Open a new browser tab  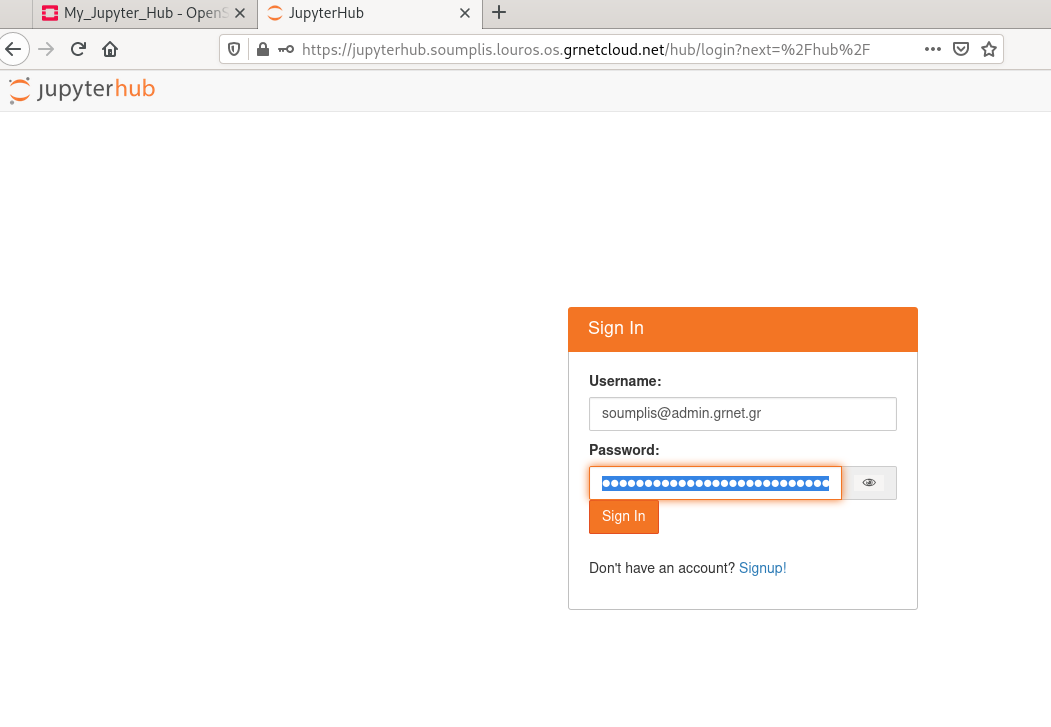(499, 13)
